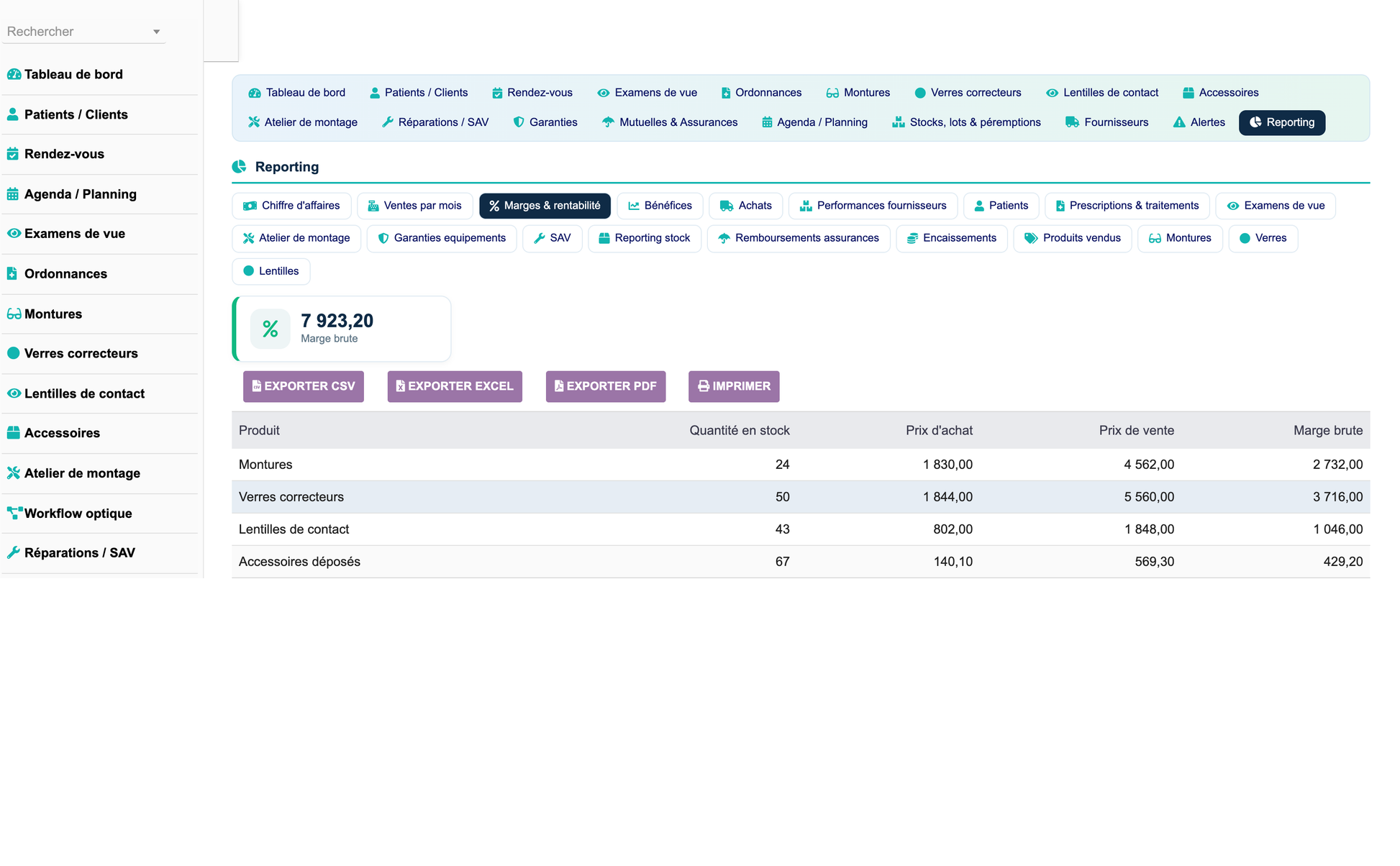Open Agenda / Planning in top navigation
The height and width of the screenshot is (866, 1400).
coord(815,122)
